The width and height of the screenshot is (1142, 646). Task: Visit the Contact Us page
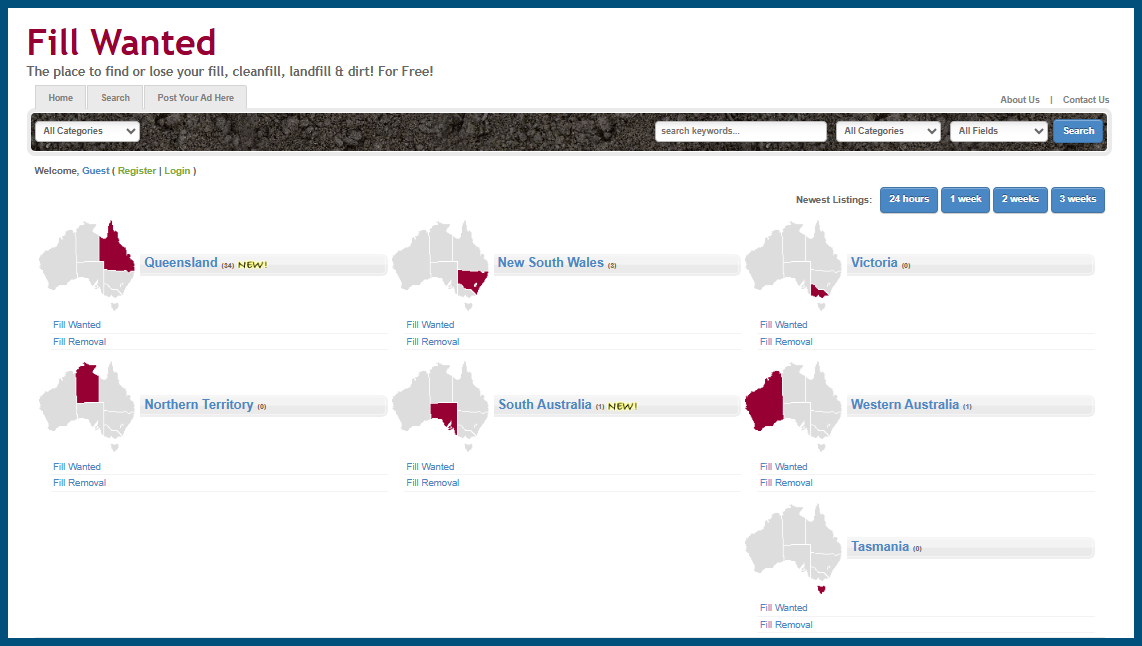point(1086,99)
